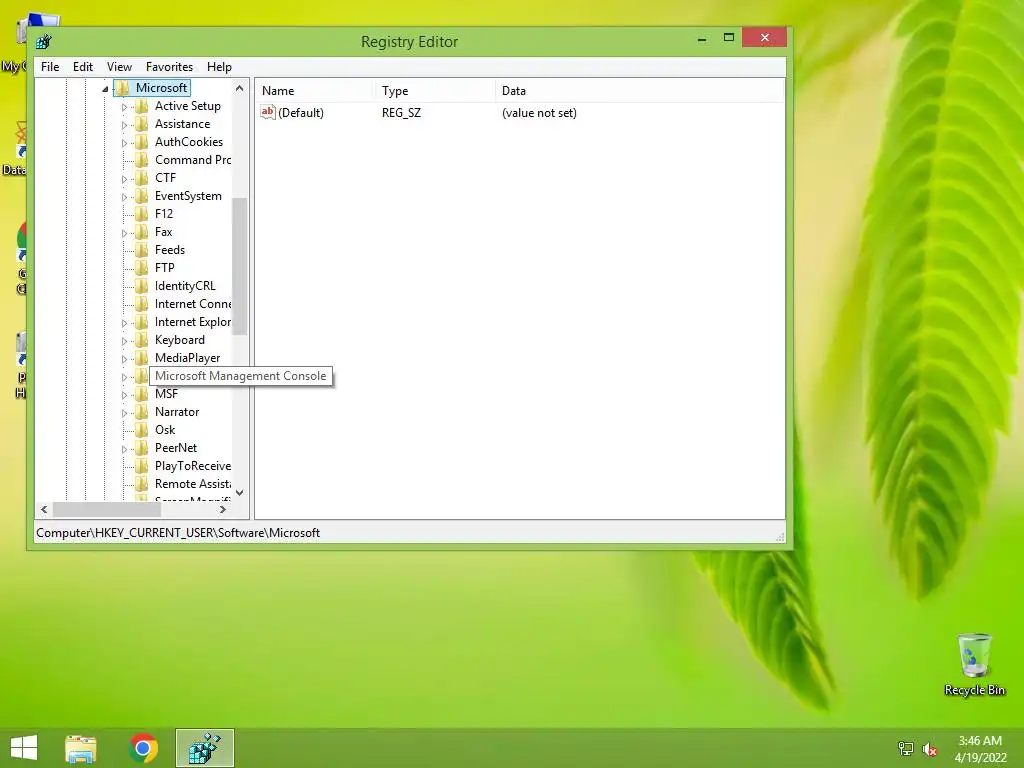Select the Microsoft folder icon
The width and height of the screenshot is (1024, 768).
click(123, 88)
